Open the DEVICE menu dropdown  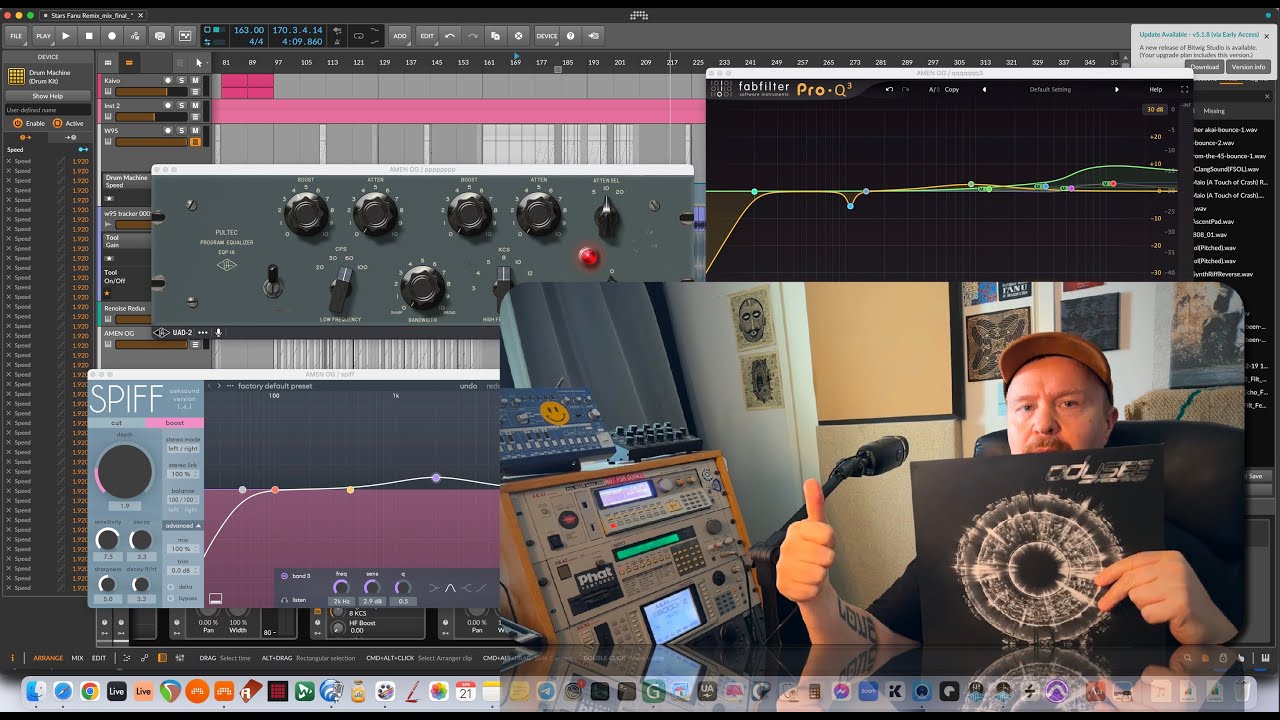[x=547, y=36]
